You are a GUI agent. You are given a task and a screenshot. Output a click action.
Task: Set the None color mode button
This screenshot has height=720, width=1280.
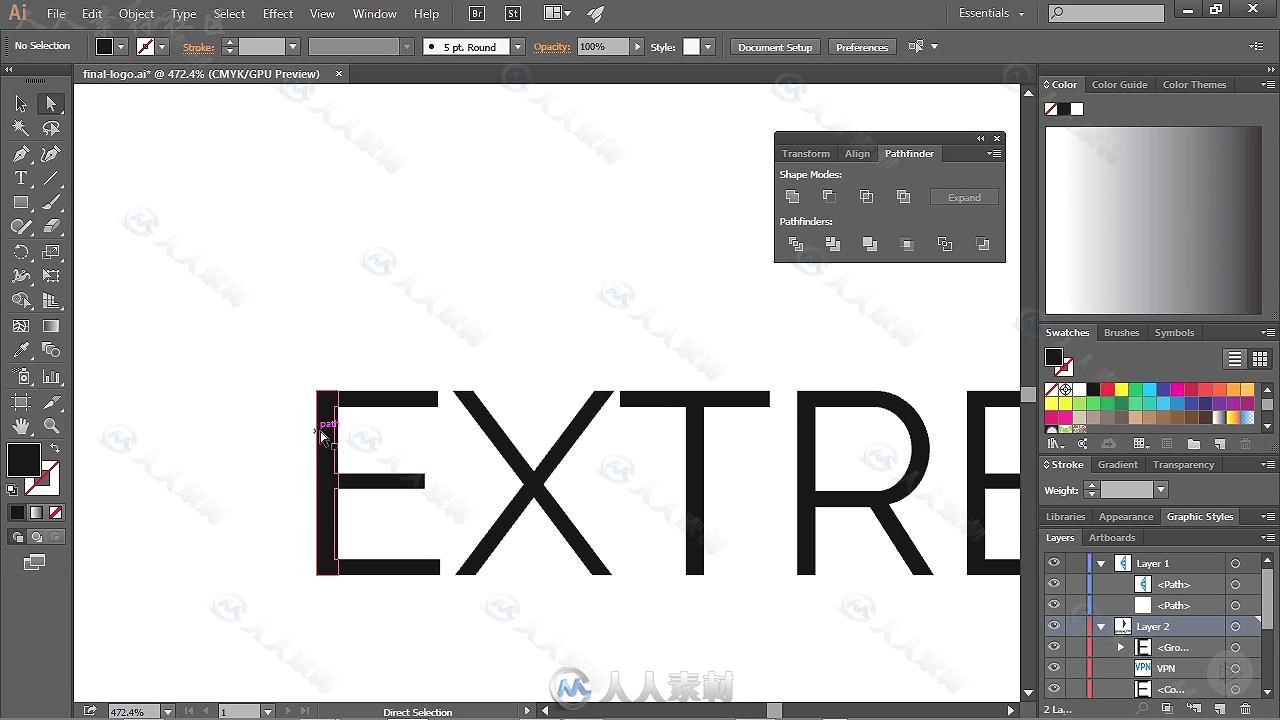tap(56, 512)
